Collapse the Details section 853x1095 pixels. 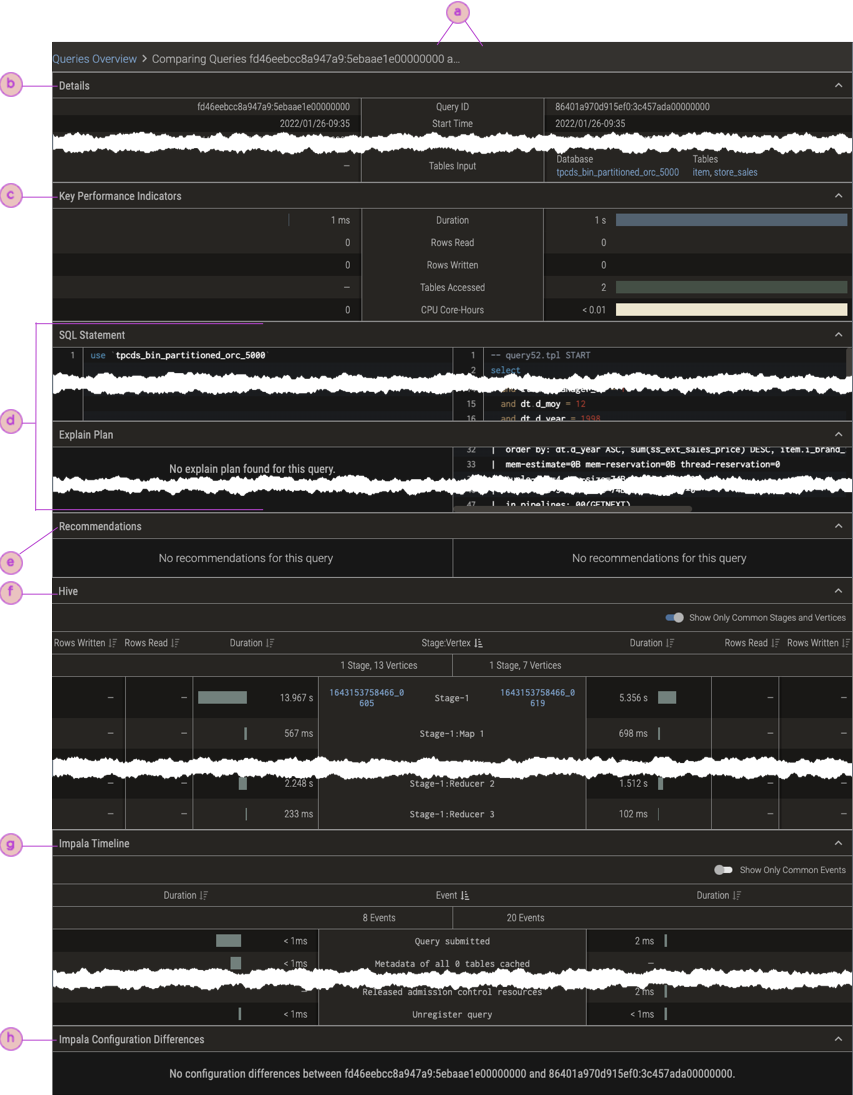click(x=839, y=85)
